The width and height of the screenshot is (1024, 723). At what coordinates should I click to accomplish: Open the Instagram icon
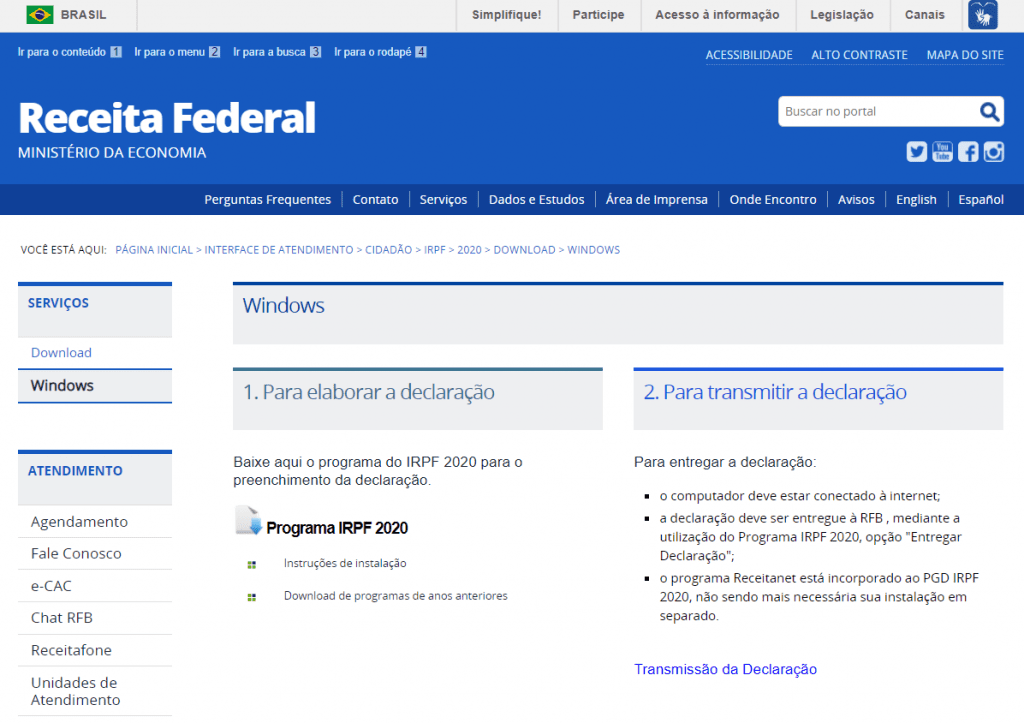click(993, 152)
